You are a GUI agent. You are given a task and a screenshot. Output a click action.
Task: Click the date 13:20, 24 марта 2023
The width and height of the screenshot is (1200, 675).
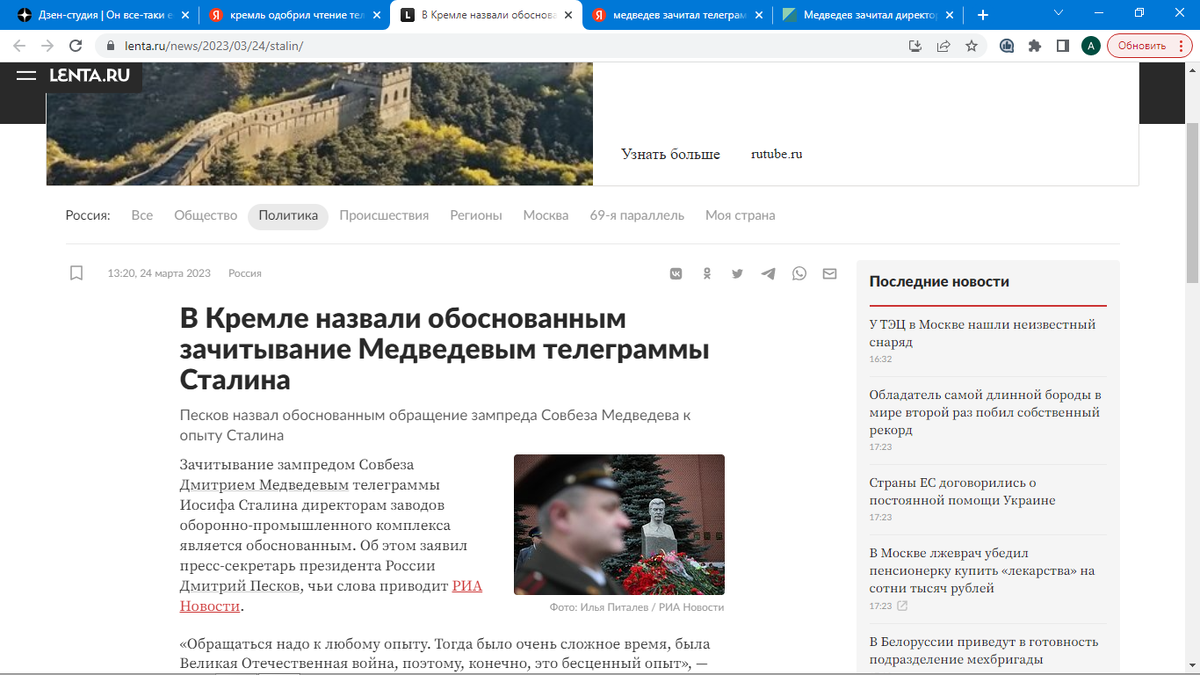(159, 273)
